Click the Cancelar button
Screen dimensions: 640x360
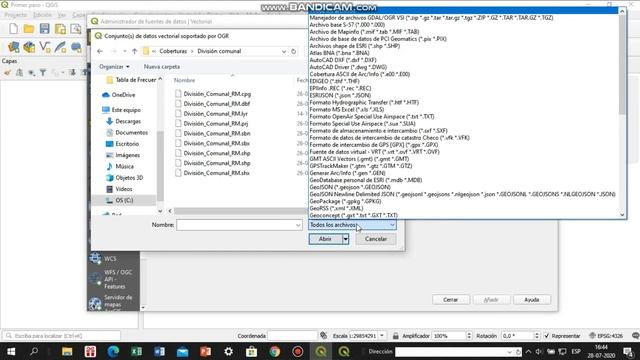coord(376,239)
